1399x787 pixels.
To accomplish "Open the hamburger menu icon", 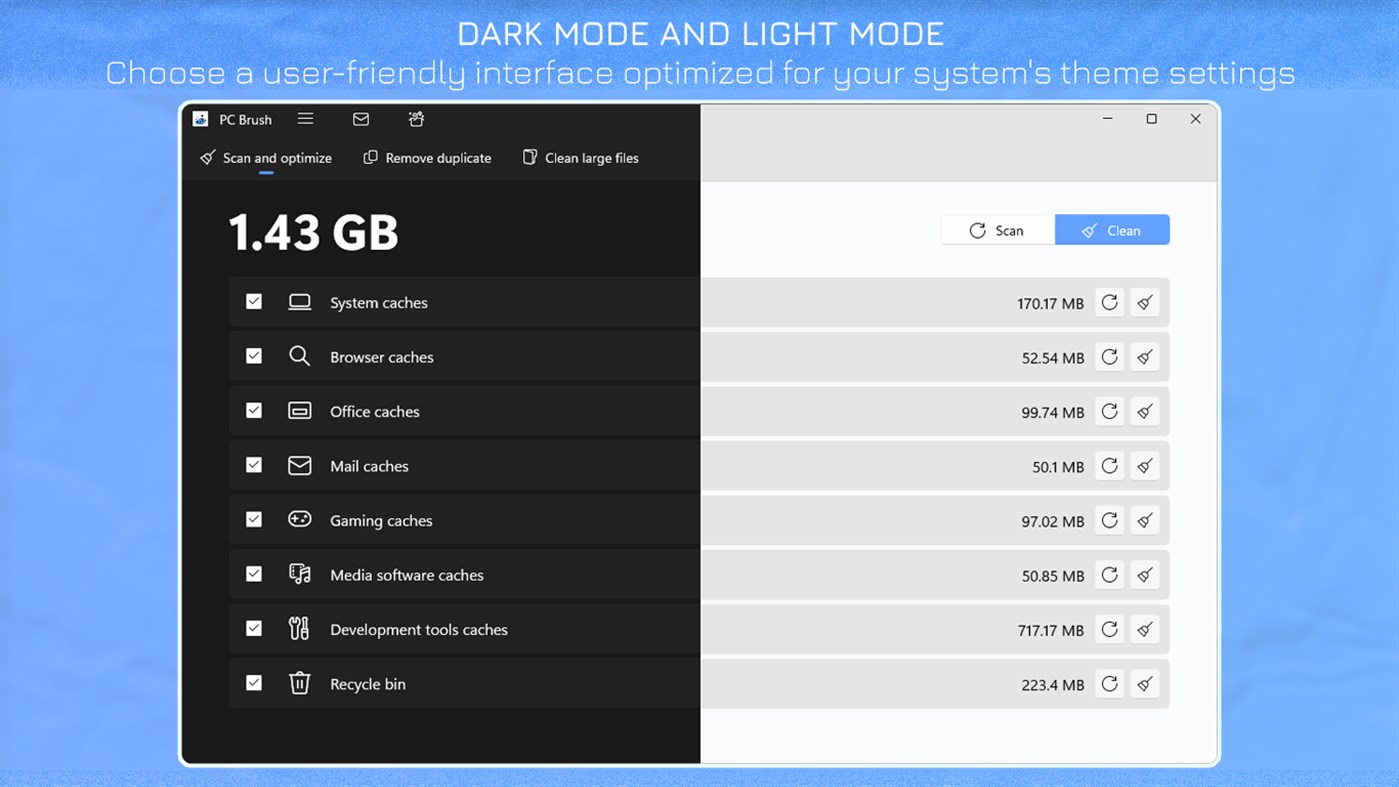I will click(305, 119).
